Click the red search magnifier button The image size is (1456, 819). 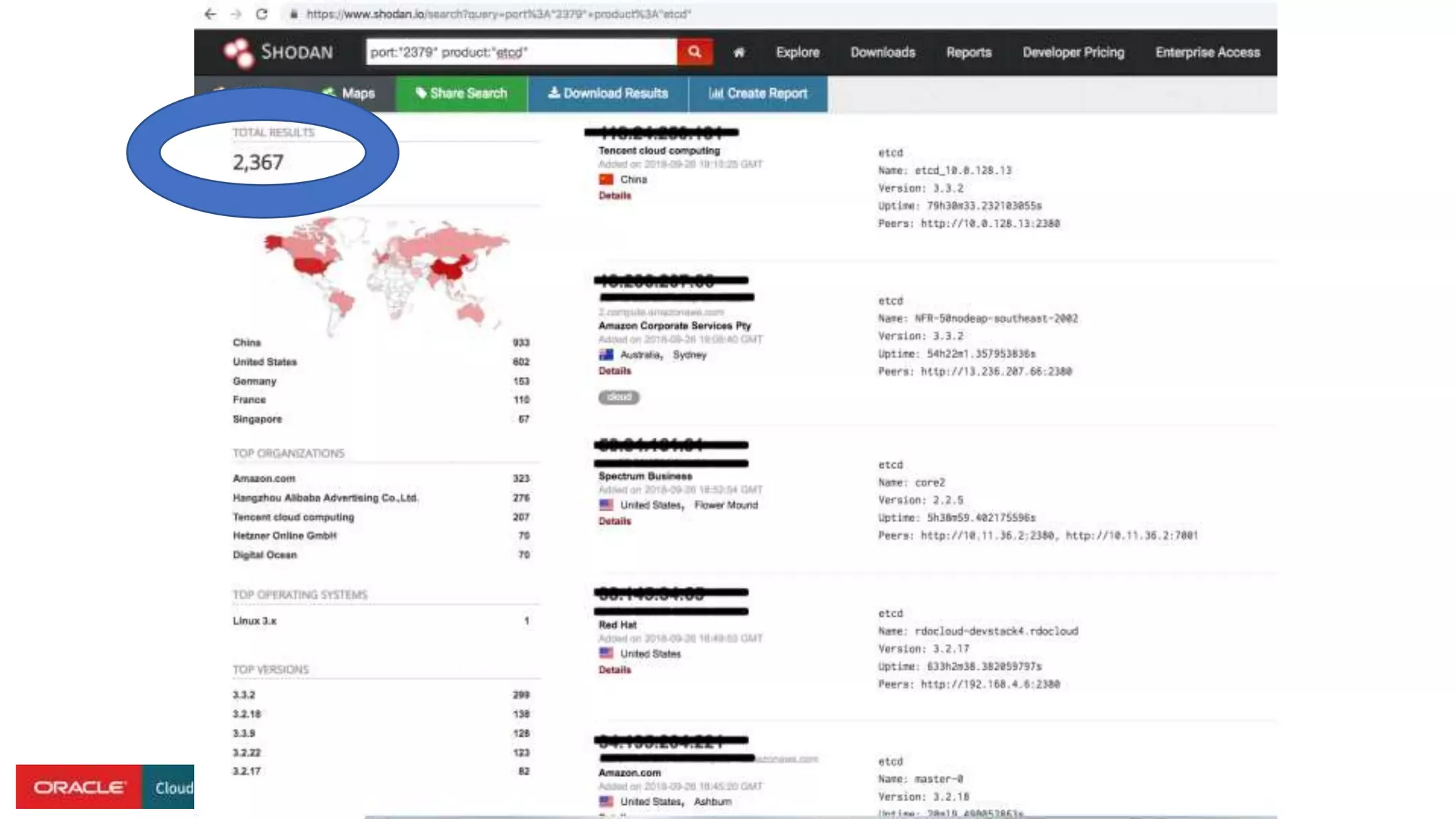(x=695, y=52)
